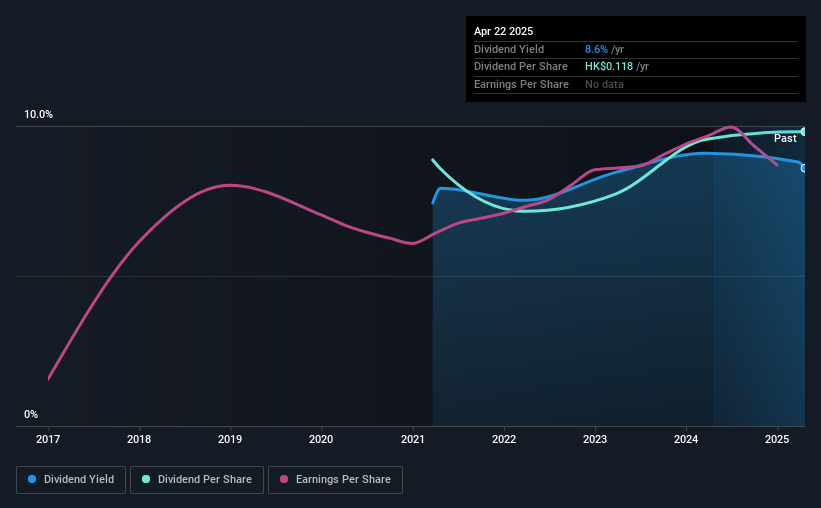Select the 2019 x-axis year label
The width and height of the screenshot is (821, 508).
coord(230,439)
